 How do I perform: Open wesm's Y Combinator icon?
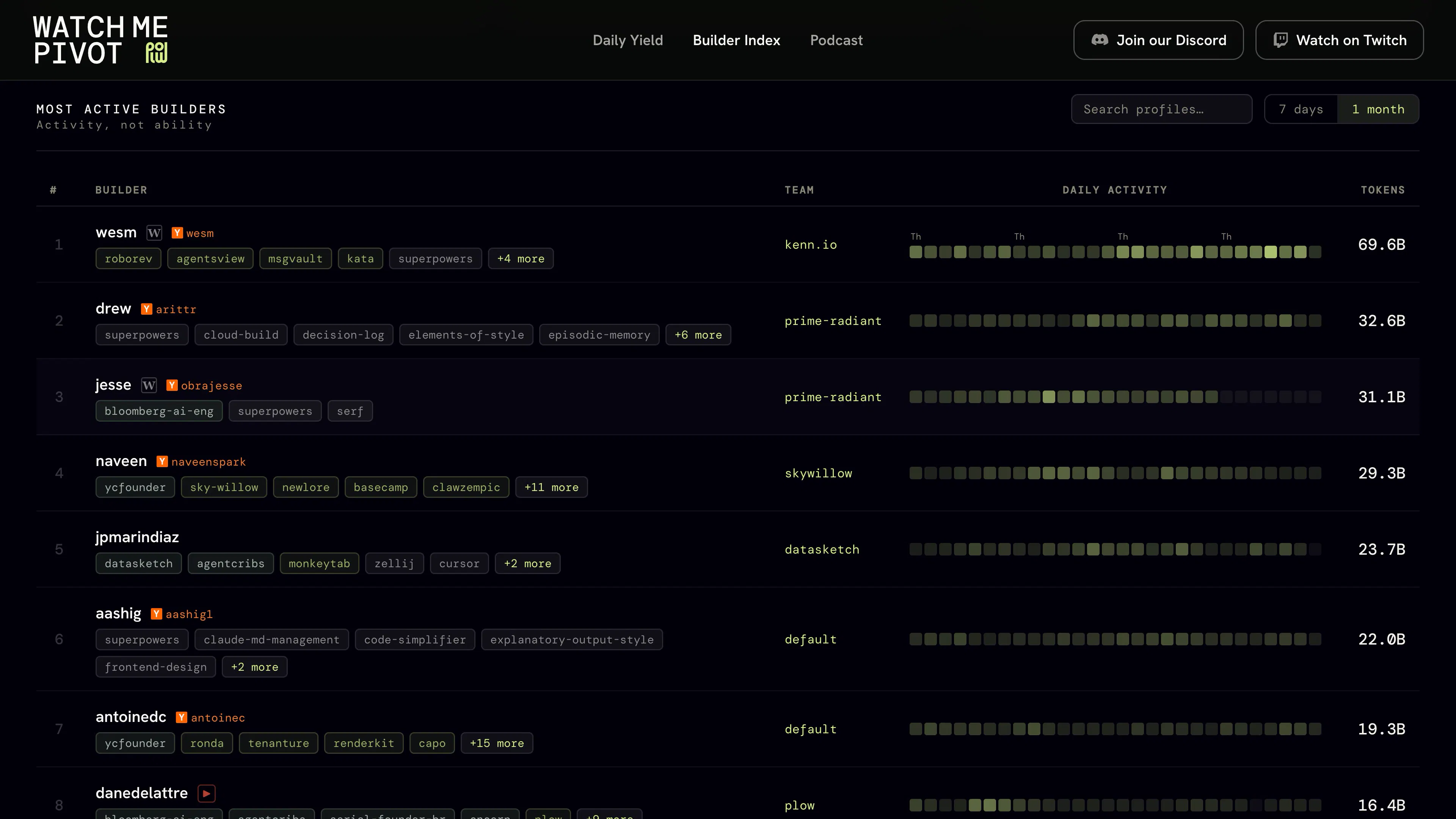point(177,233)
